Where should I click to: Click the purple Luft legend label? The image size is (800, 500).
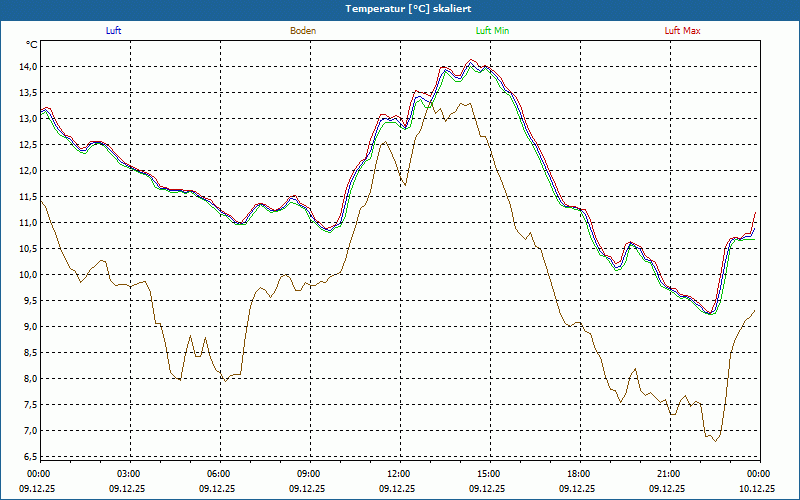tap(113, 31)
